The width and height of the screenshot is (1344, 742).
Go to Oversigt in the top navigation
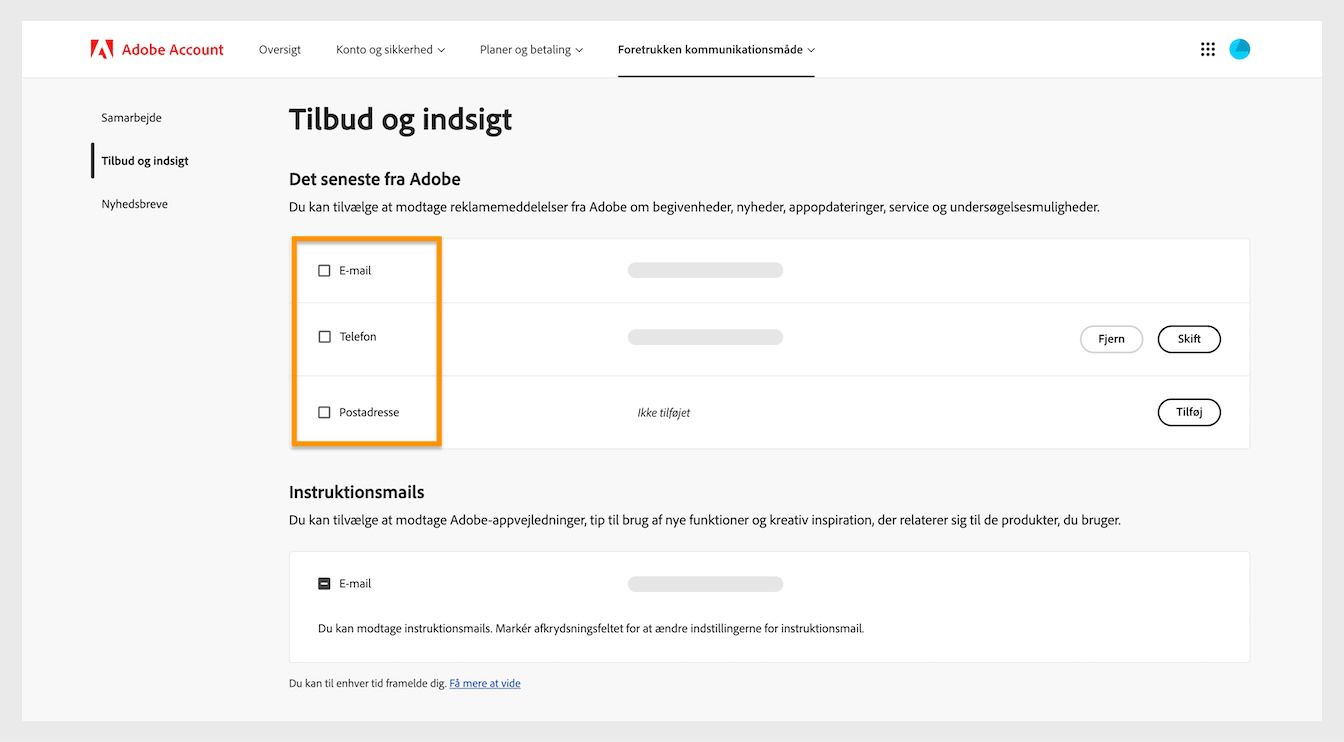[x=279, y=48]
